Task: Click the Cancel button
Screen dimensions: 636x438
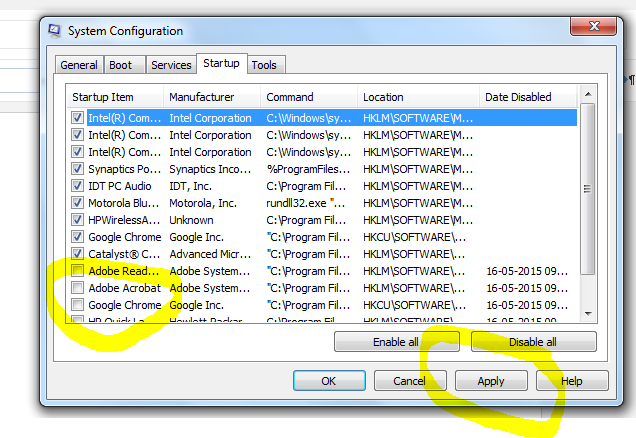Action: point(410,381)
